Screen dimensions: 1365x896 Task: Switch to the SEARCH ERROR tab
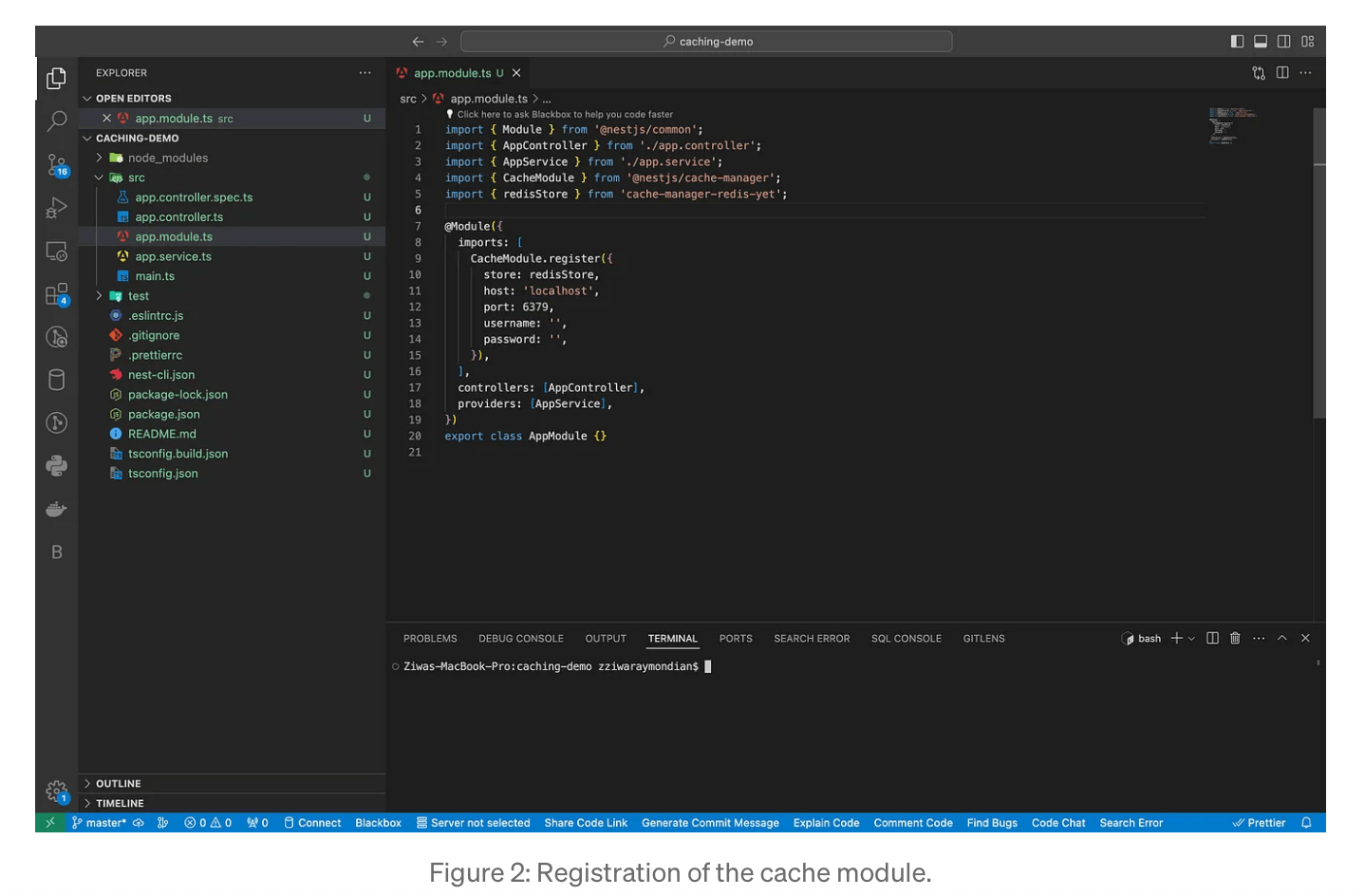point(812,639)
